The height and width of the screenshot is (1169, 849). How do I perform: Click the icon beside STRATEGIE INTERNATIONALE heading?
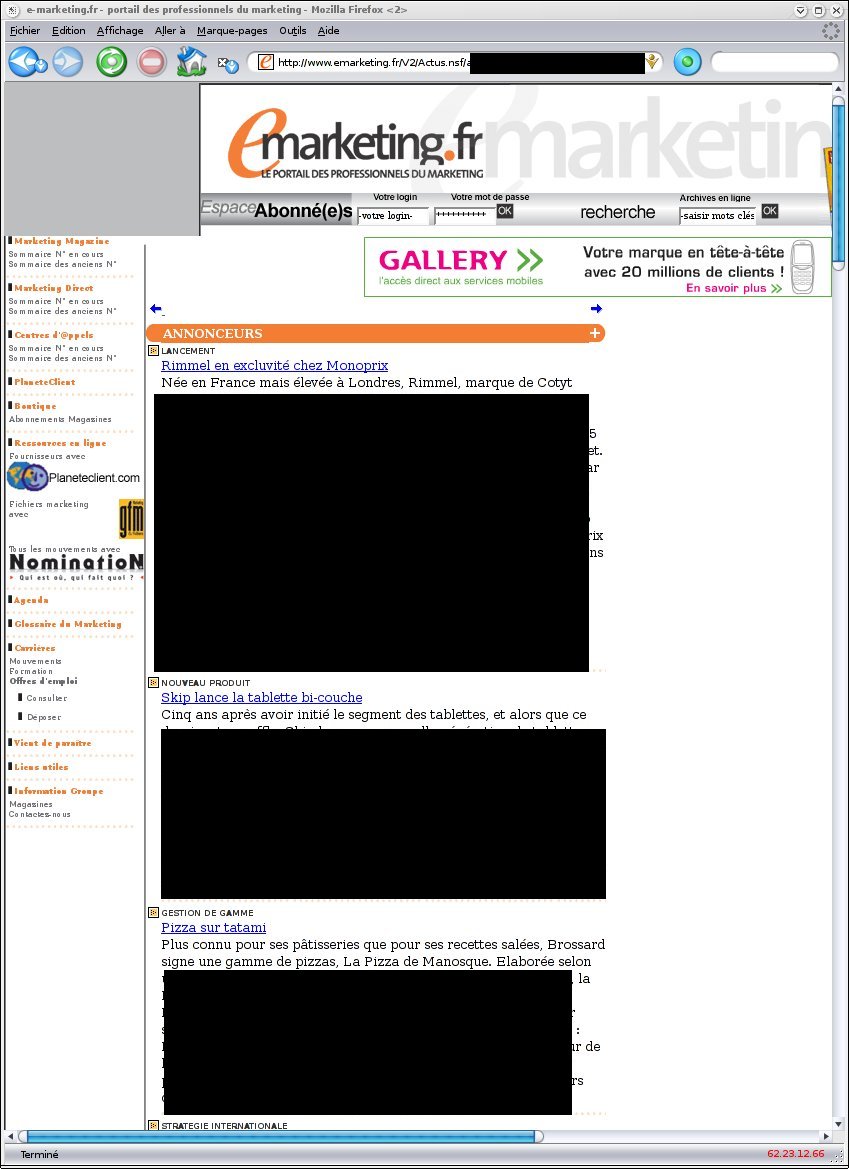[154, 1126]
